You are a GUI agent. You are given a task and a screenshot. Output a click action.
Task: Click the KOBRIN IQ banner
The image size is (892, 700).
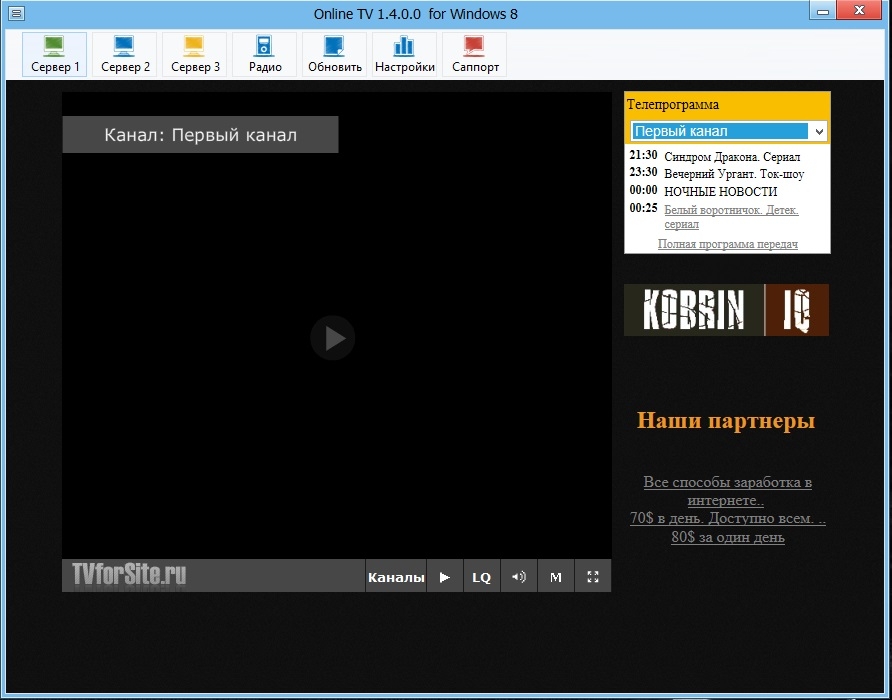click(x=726, y=310)
